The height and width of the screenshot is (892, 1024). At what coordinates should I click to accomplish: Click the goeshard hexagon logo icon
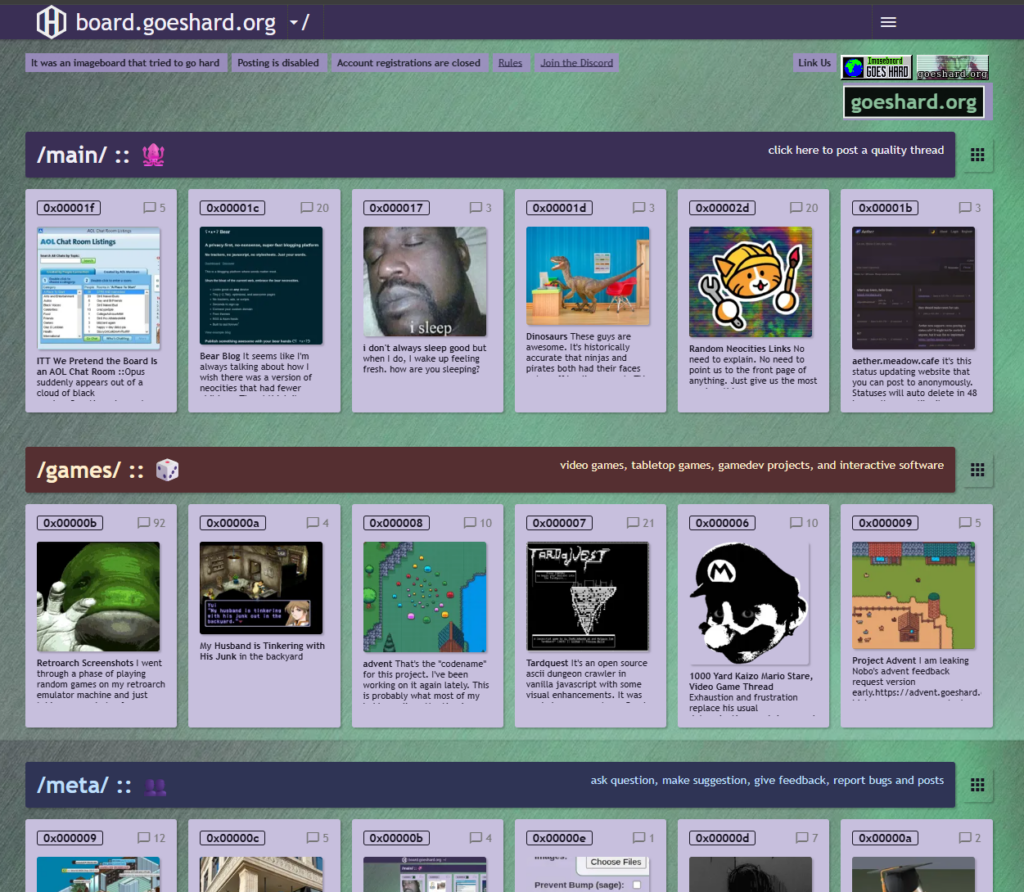tap(51, 22)
